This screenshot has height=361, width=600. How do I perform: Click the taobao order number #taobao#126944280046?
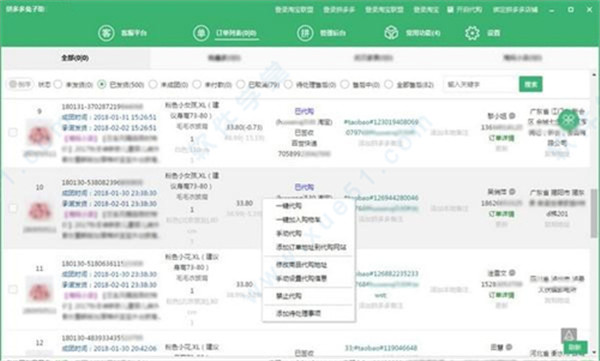pos(381,198)
